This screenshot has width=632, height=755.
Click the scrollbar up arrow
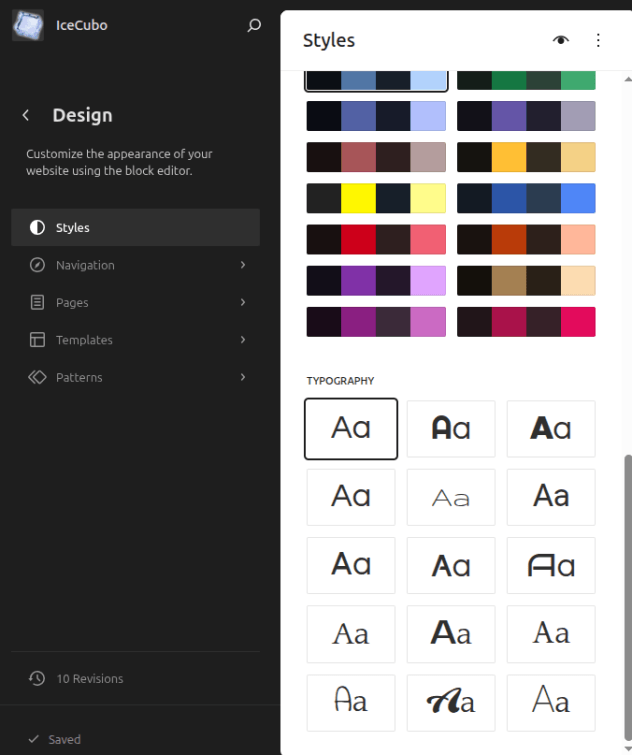click(x=628, y=79)
